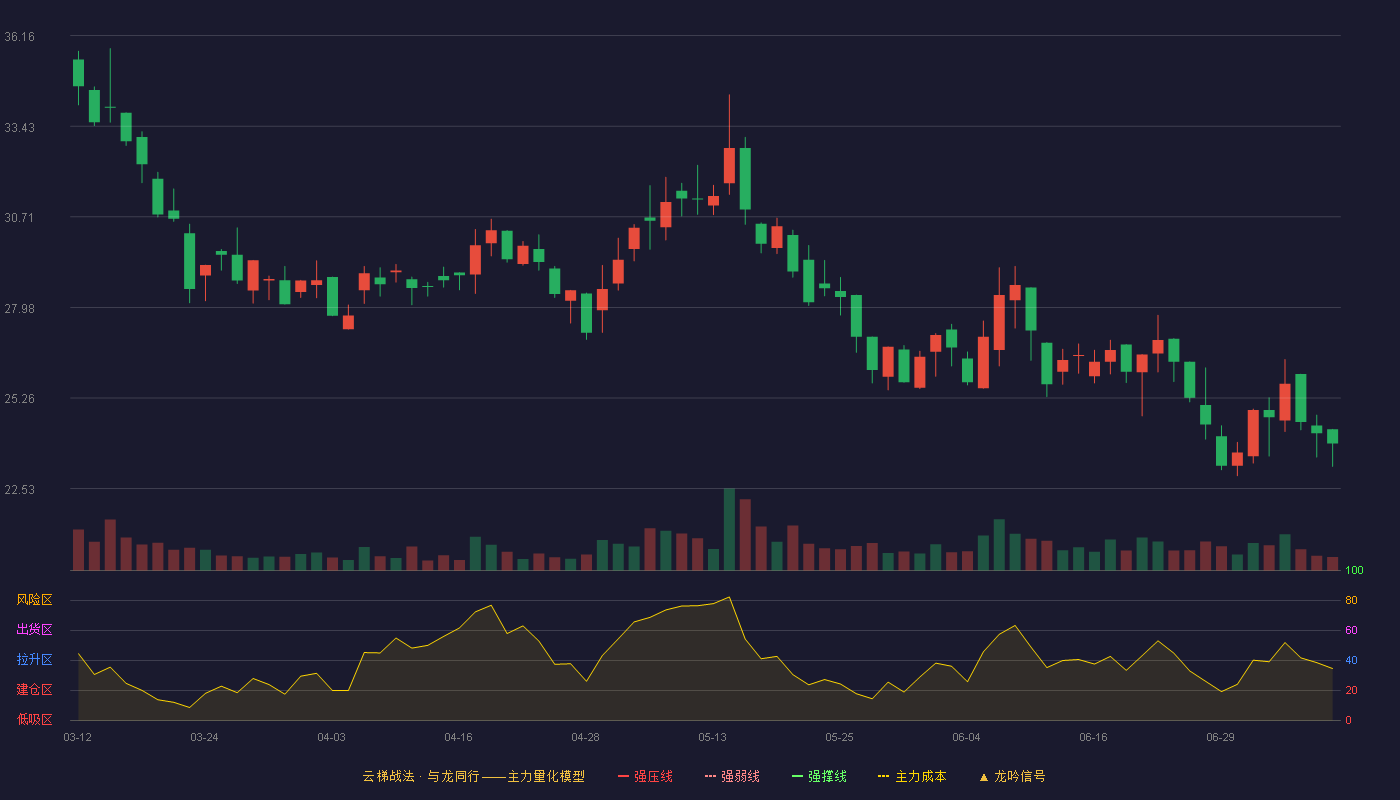1400x800 pixels.
Task: Click the green 100 indicator axis value
Action: point(1354,571)
